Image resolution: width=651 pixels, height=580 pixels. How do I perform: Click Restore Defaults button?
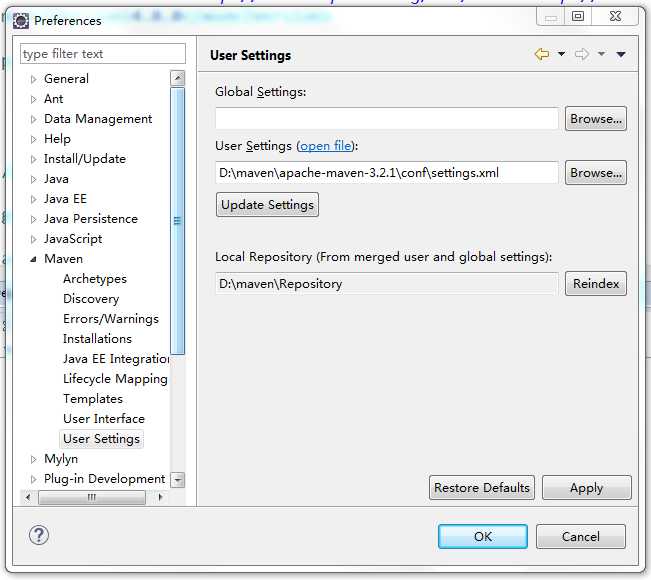pyautogui.click(x=482, y=488)
